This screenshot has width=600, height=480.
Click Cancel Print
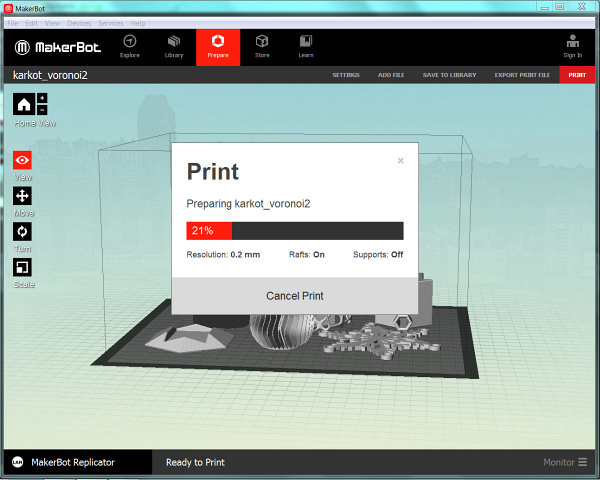295,296
